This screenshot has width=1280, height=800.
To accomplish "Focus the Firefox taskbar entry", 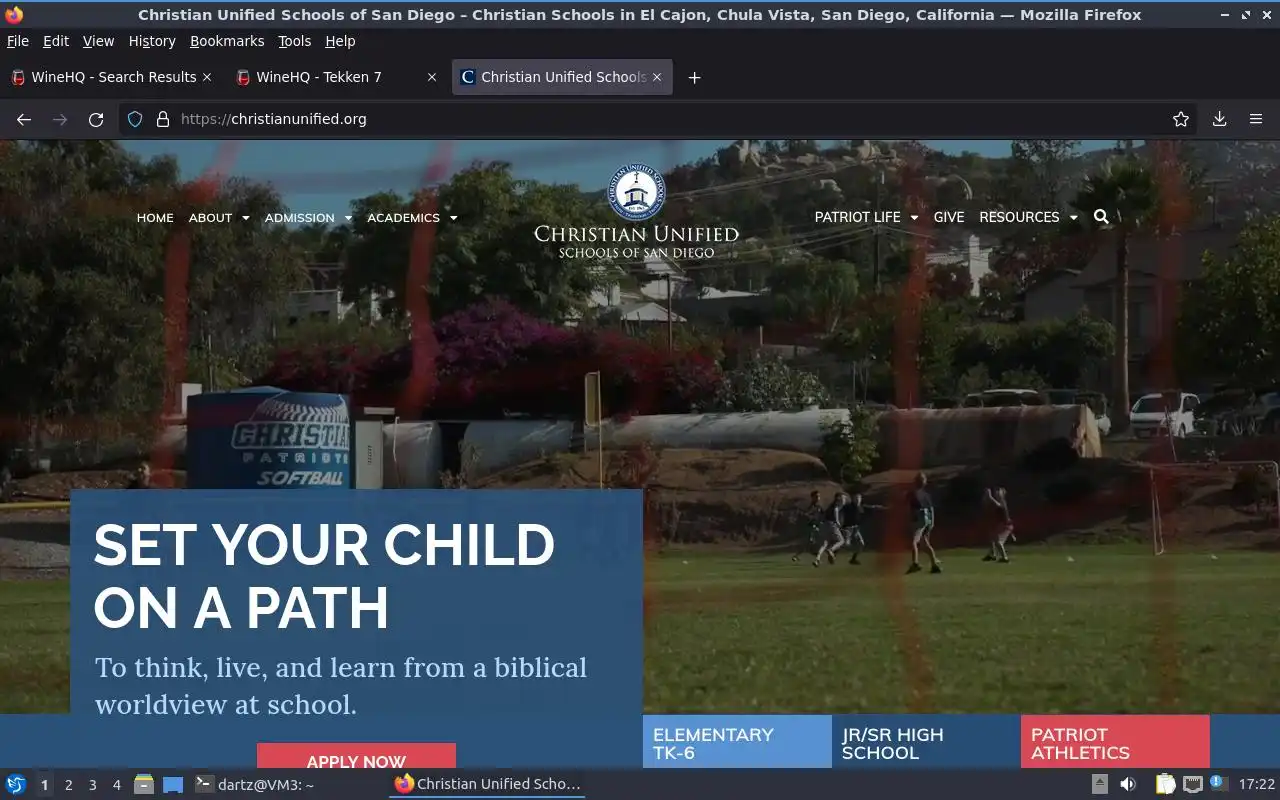I will click(x=487, y=784).
